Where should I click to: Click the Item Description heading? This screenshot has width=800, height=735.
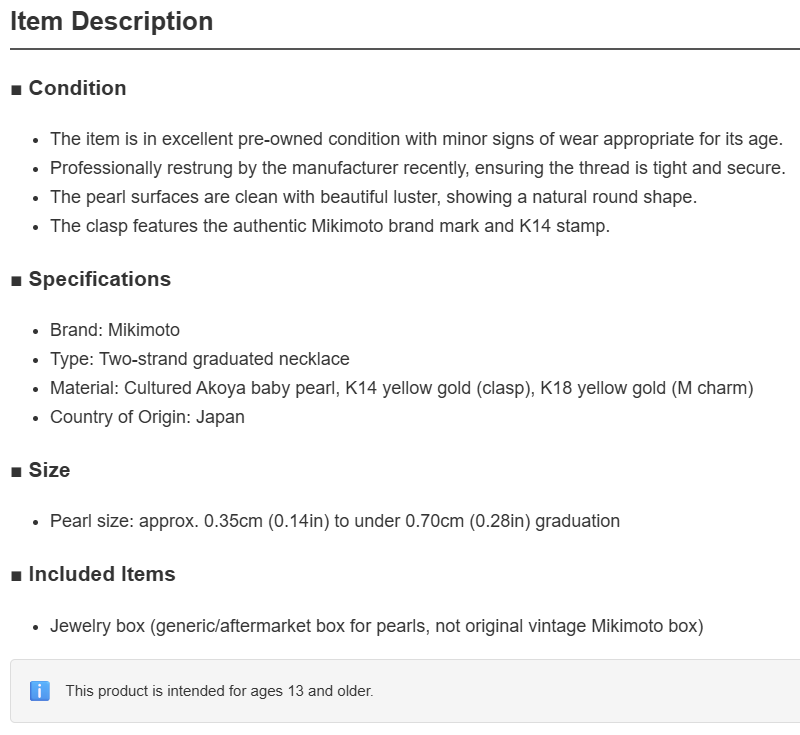pos(112,21)
